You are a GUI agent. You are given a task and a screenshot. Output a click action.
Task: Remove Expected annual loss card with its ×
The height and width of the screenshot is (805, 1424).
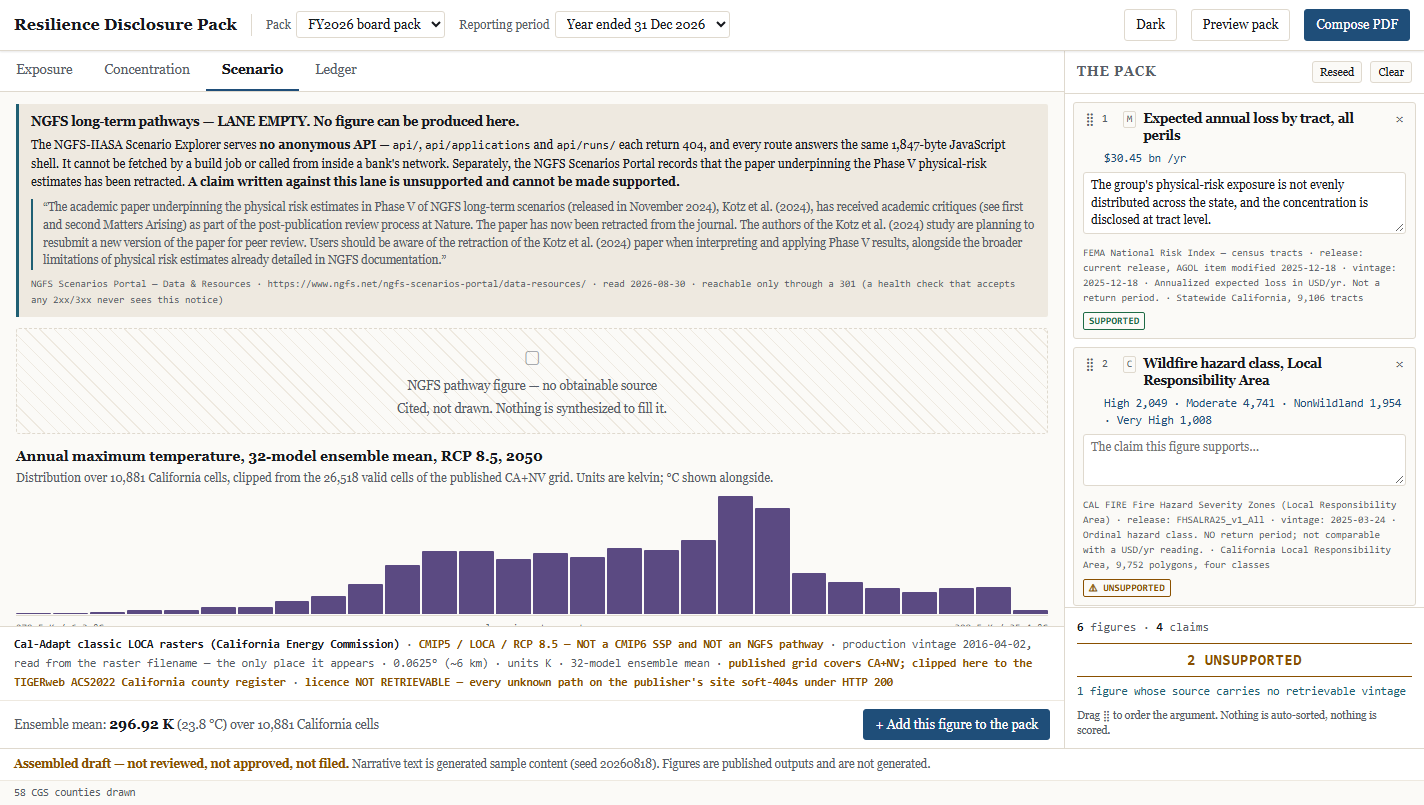tap(1399, 119)
